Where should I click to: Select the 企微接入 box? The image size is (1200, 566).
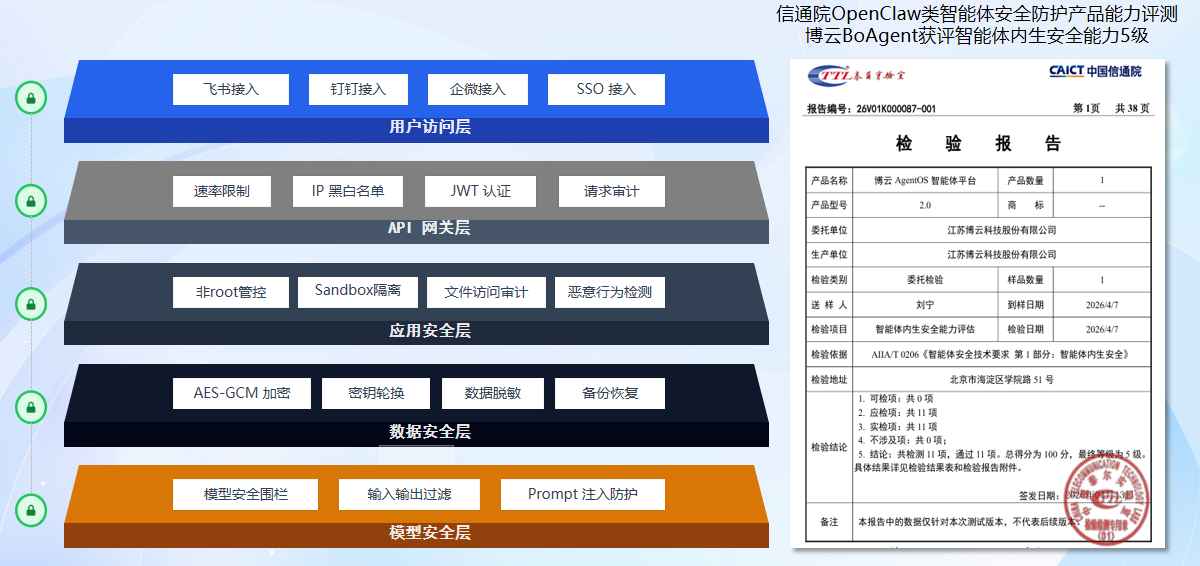click(x=478, y=89)
